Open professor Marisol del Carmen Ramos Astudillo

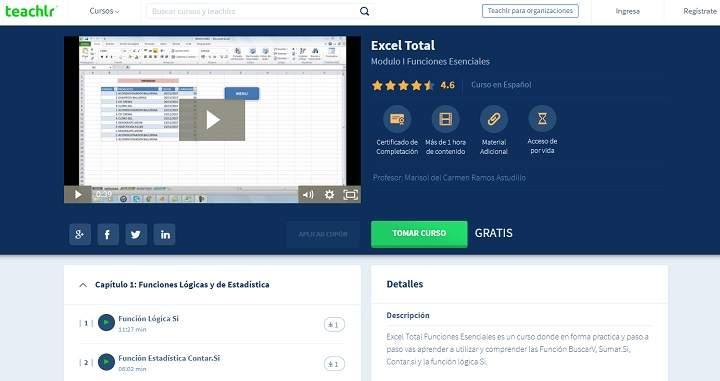[465, 178]
